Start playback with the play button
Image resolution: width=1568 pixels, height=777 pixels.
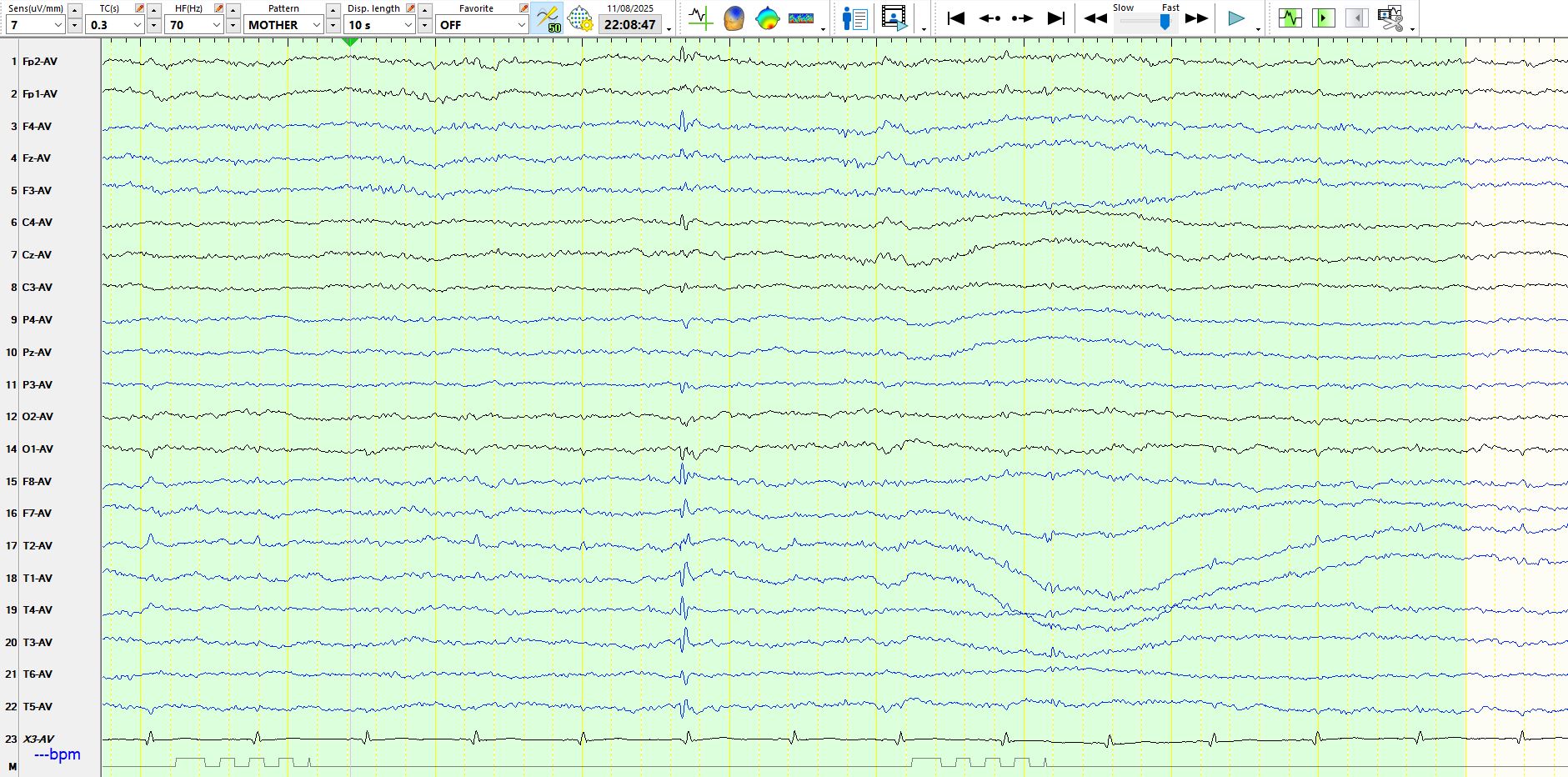(1236, 18)
